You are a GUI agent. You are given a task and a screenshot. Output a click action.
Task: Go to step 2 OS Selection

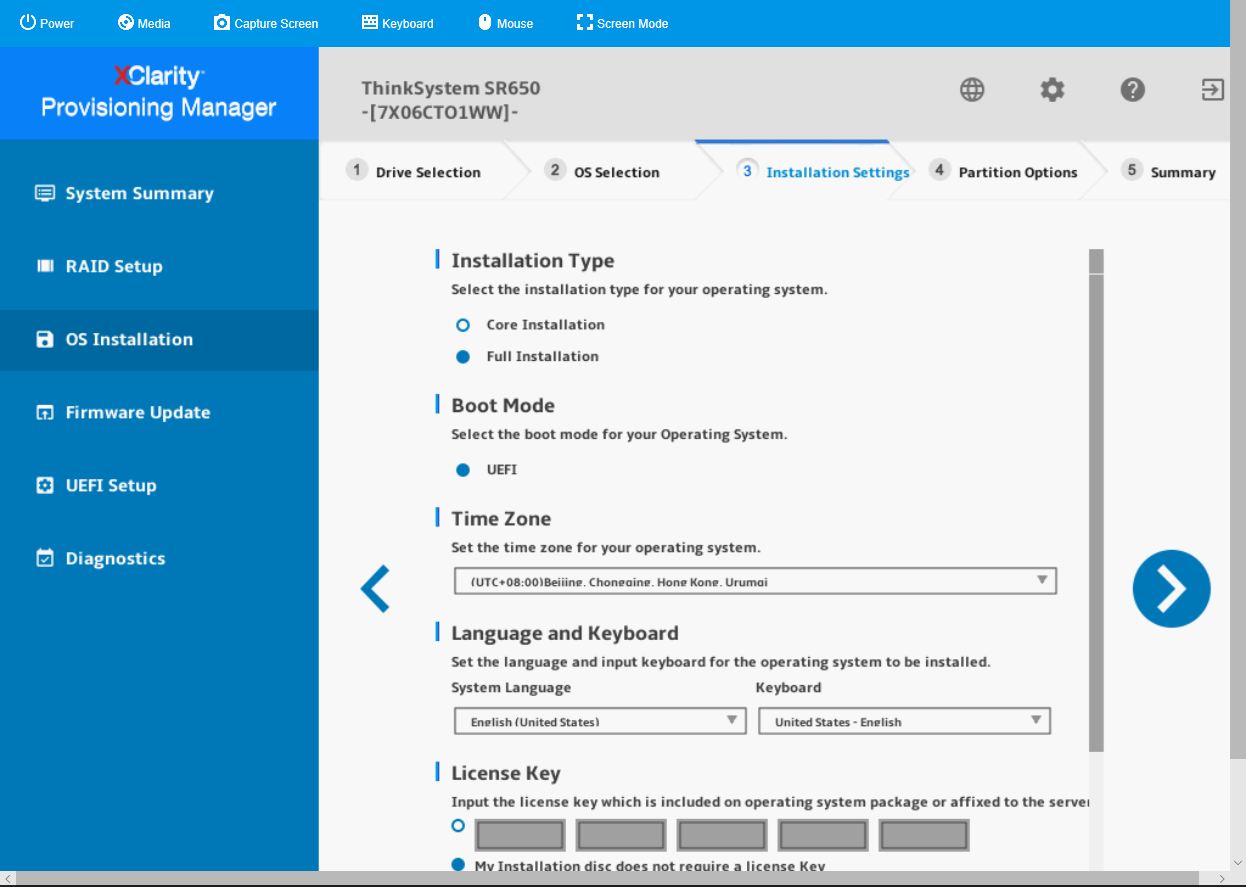tap(602, 171)
